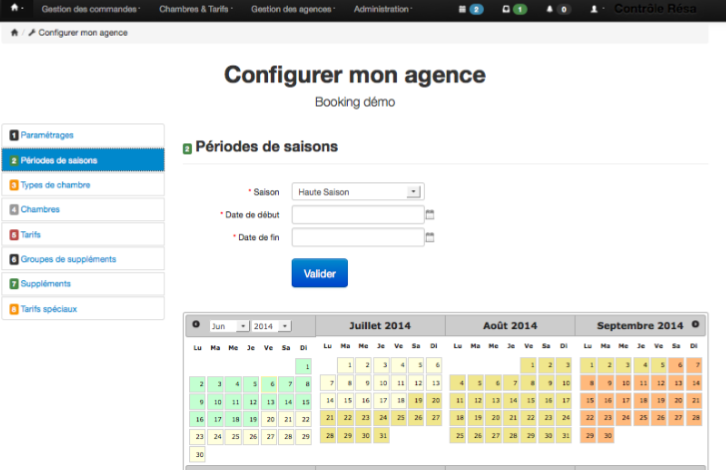Click the breadcrumb home icon

[14, 33]
